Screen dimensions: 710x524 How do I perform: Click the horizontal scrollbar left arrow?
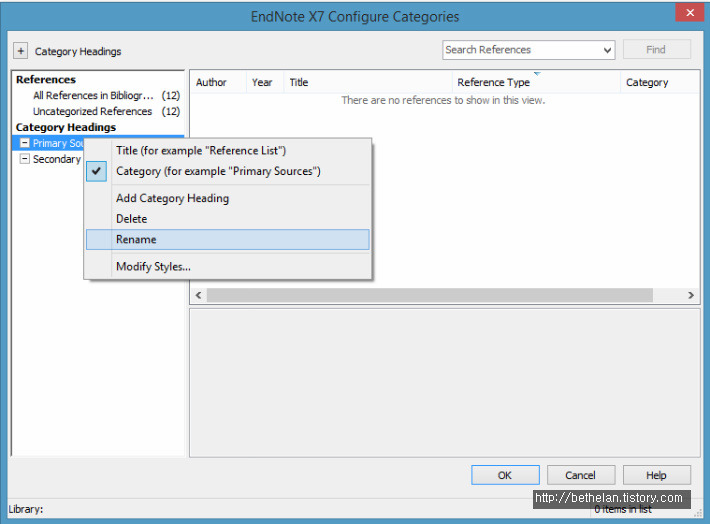198,295
